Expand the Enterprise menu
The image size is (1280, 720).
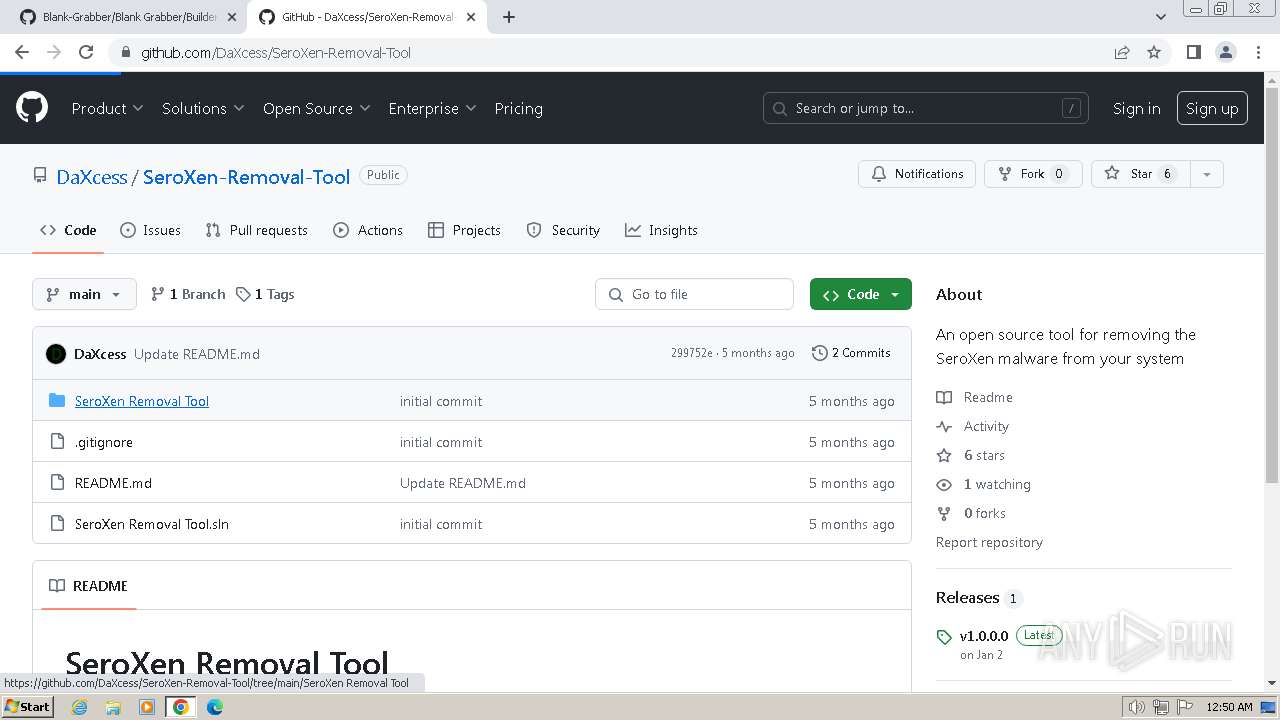click(432, 108)
